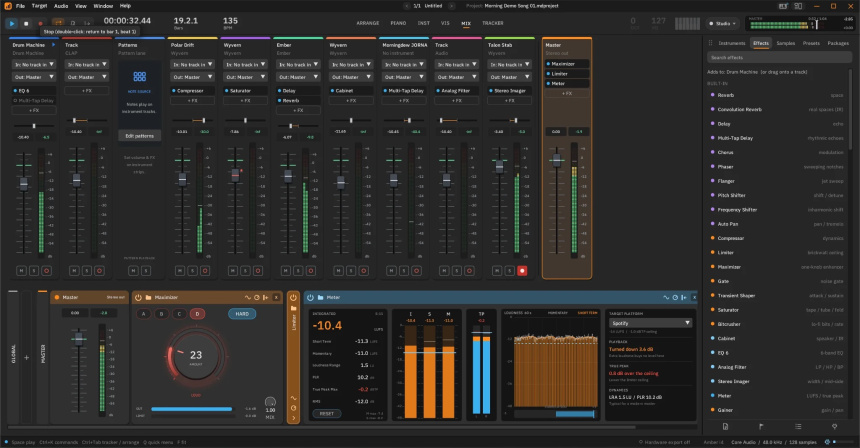The image size is (860, 448).
Task: Close the Maximizer effect panel
Action: pyautogui.click(x=276, y=297)
